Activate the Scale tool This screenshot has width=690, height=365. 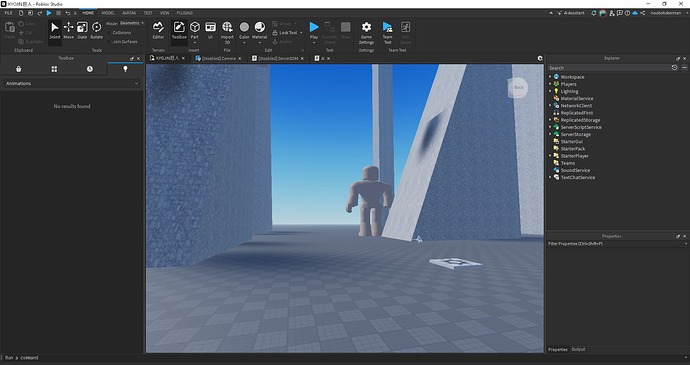82,30
